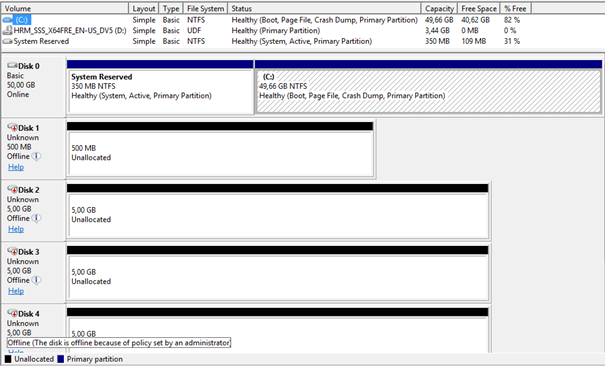This screenshot has height=366, width=605.
Task: Click the info icon beside Disk 2 Offline
Action: point(36,218)
